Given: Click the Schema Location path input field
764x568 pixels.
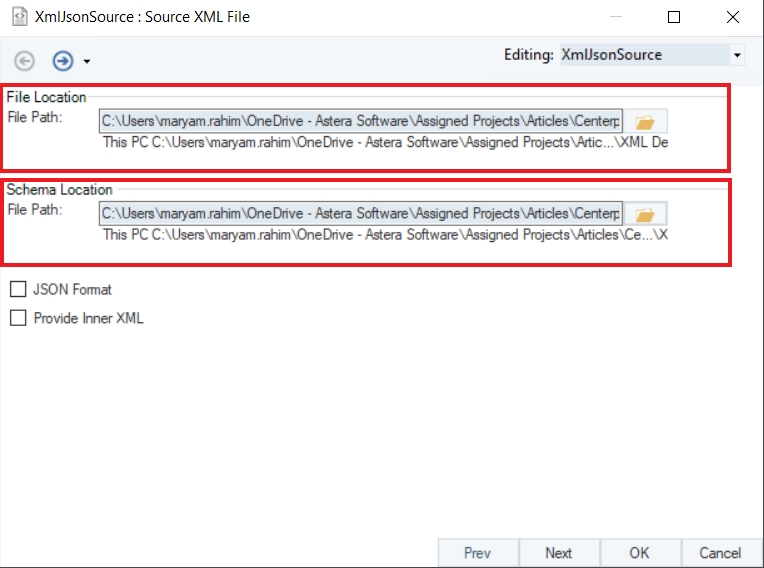Looking at the screenshot, I should 361,213.
